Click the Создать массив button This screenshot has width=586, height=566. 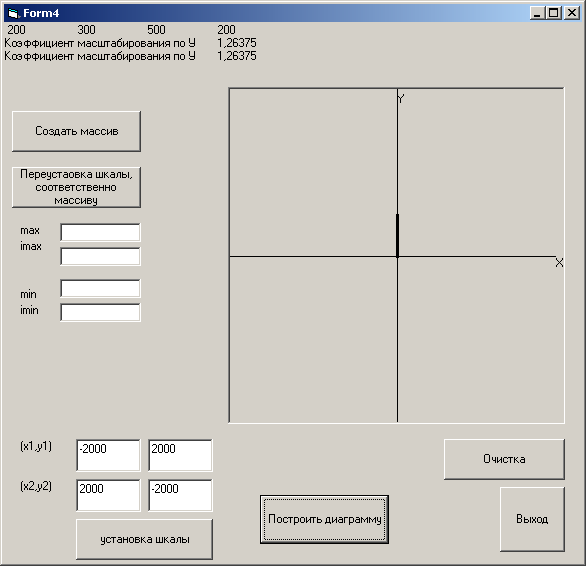point(76,131)
